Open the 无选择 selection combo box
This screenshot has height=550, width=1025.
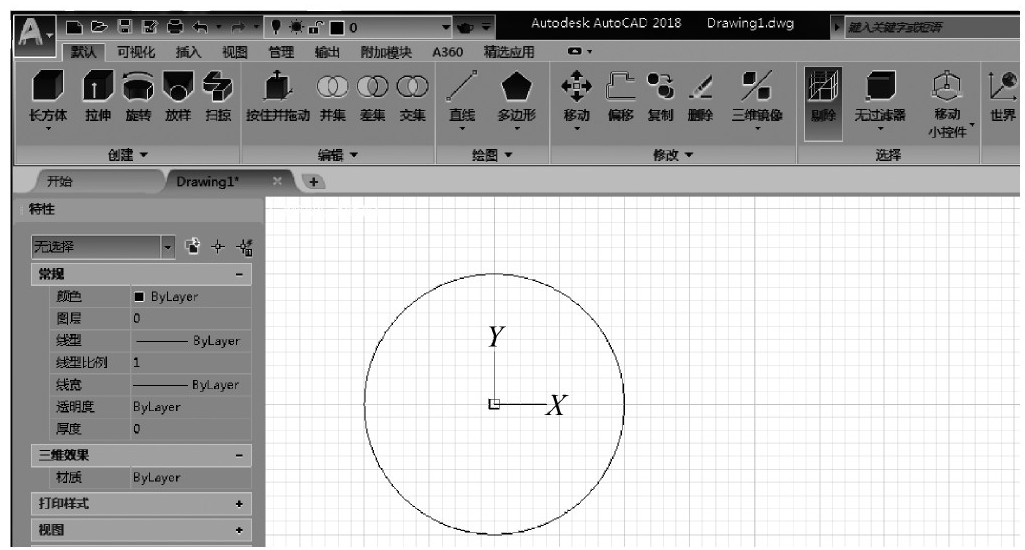[103, 247]
